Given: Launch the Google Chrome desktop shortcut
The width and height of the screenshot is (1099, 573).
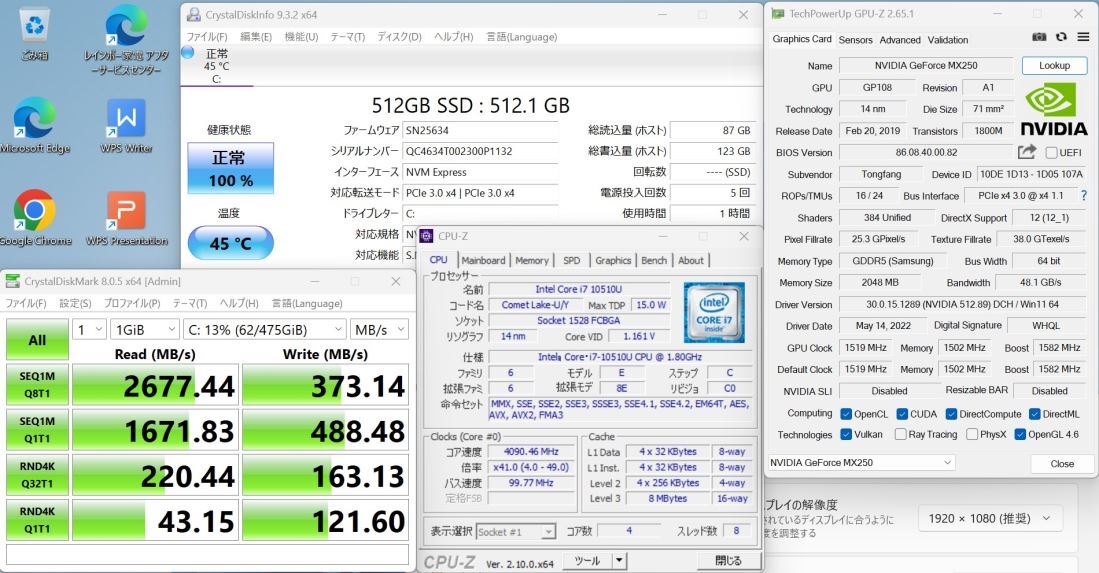Looking at the screenshot, I should click(x=34, y=219).
